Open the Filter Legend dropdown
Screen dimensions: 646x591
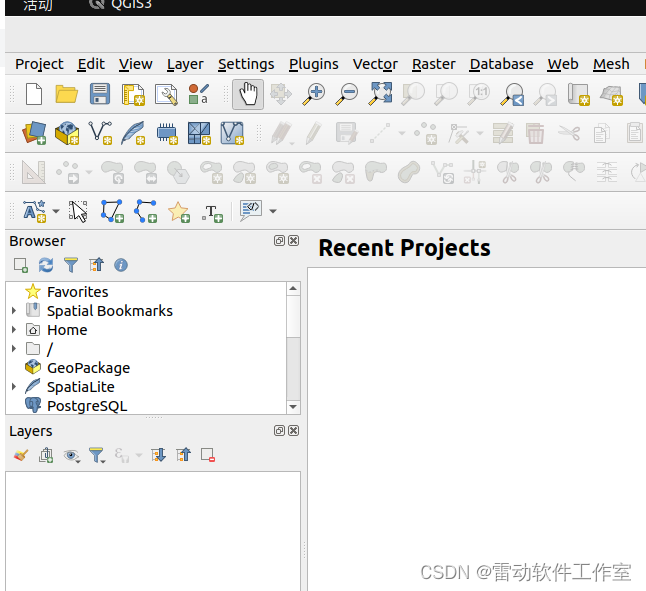pyautogui.click(x=97, y=456)
